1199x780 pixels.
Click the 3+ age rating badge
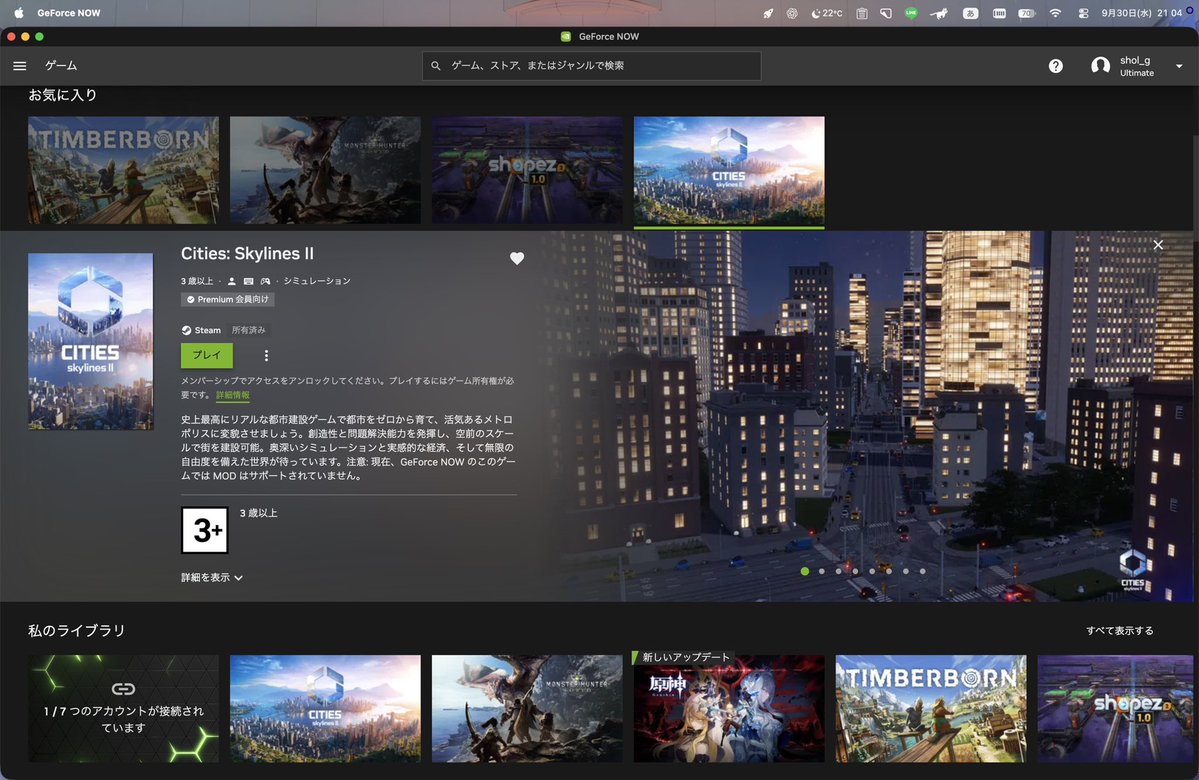[x=204, y=530]
